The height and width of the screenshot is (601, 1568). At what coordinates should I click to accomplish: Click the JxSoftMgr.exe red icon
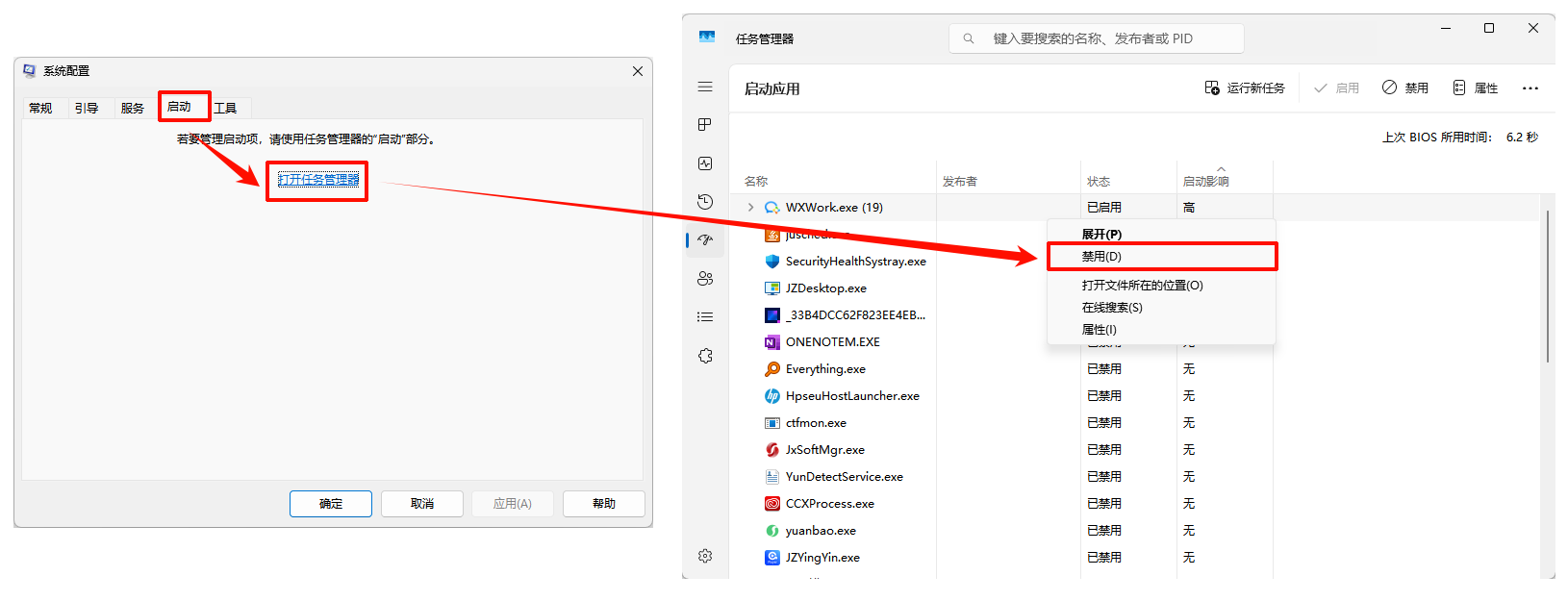(771, 450)
